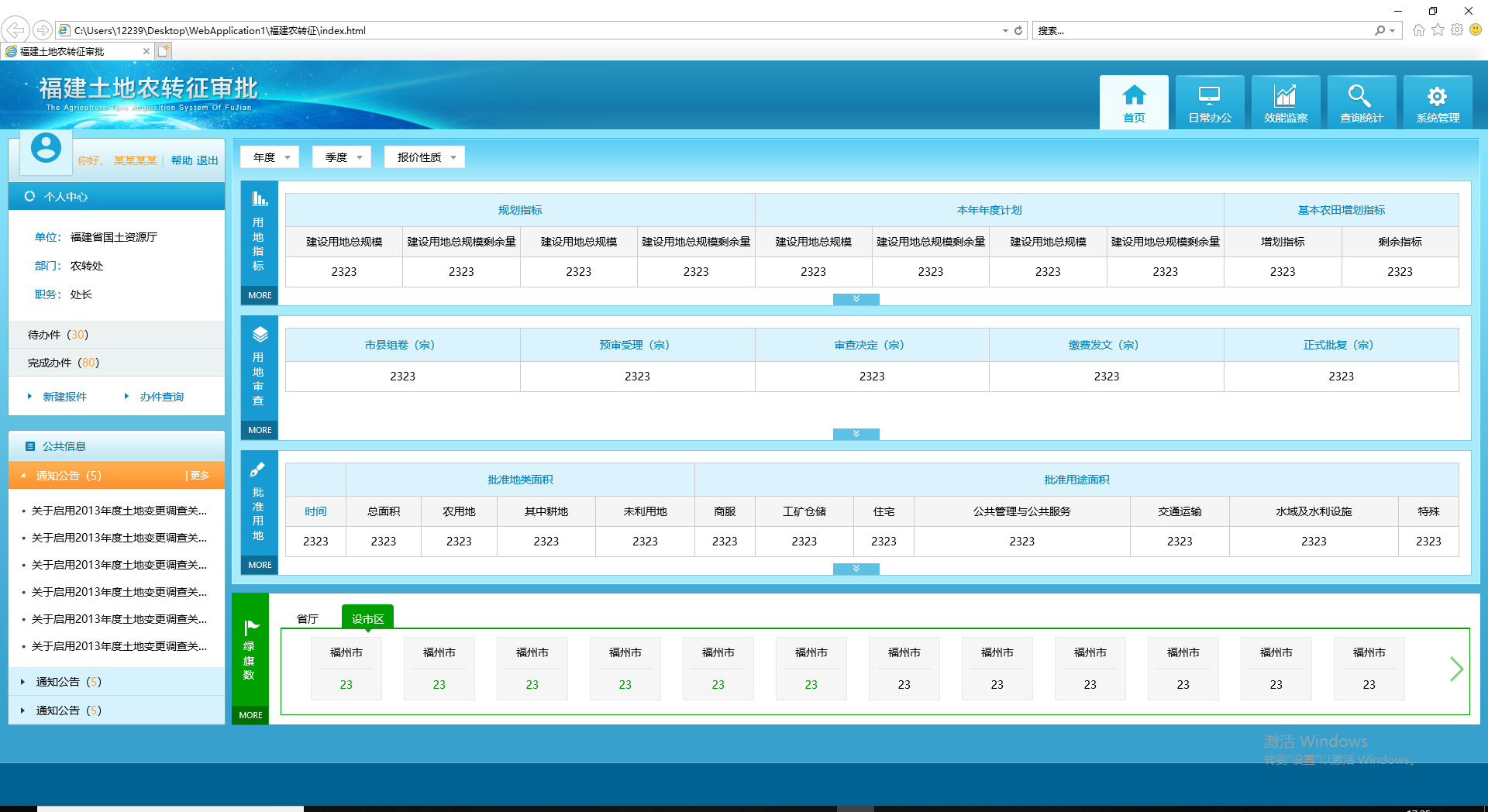
Task: Click the 规划指标 group header
Action: [x=520, y=210]
